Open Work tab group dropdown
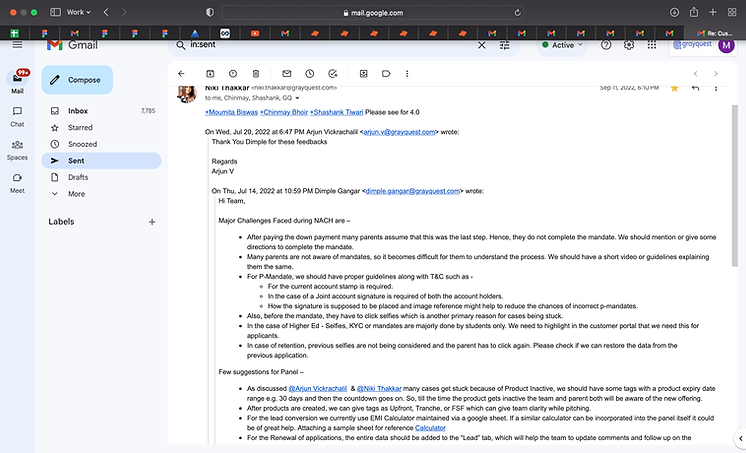746x453 pixels. pos(79,12)
